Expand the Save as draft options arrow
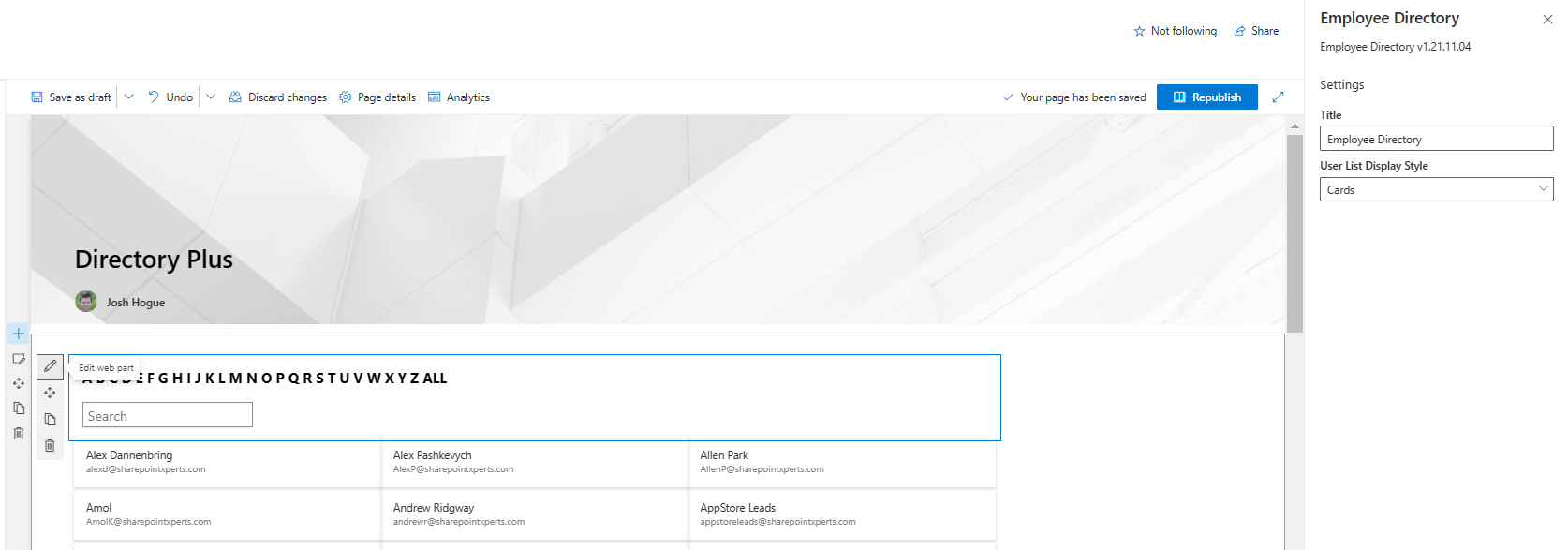Viewport: 1568px width, 550px height. 129,97
